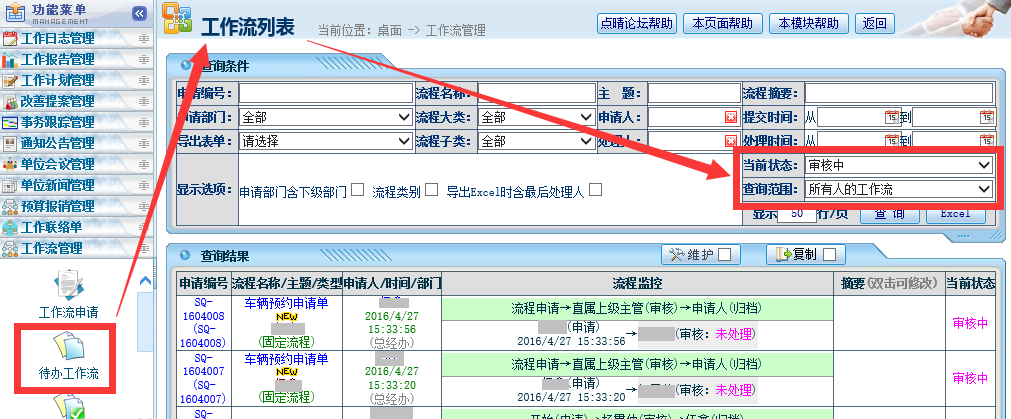The width and height of the screenshot is (1011, 419).
Task: Collapse the sidebar with double-arrow icon
Action: 139,13
